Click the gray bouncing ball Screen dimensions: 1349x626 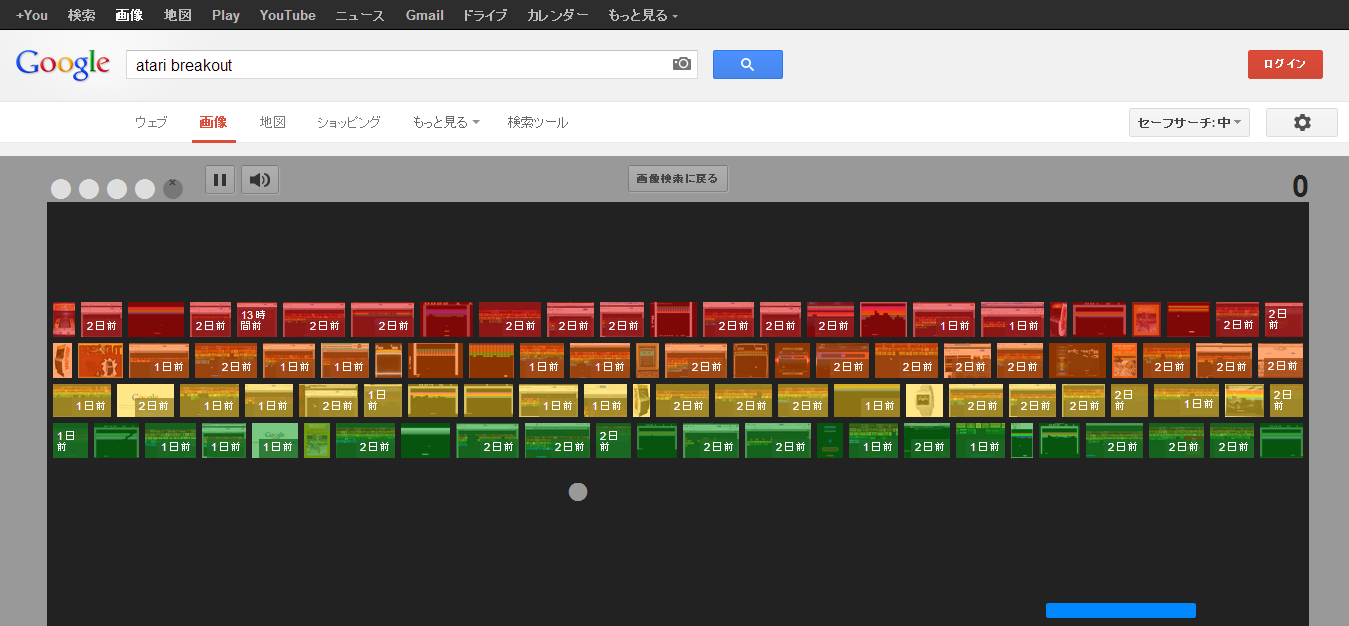coord(577,492)
